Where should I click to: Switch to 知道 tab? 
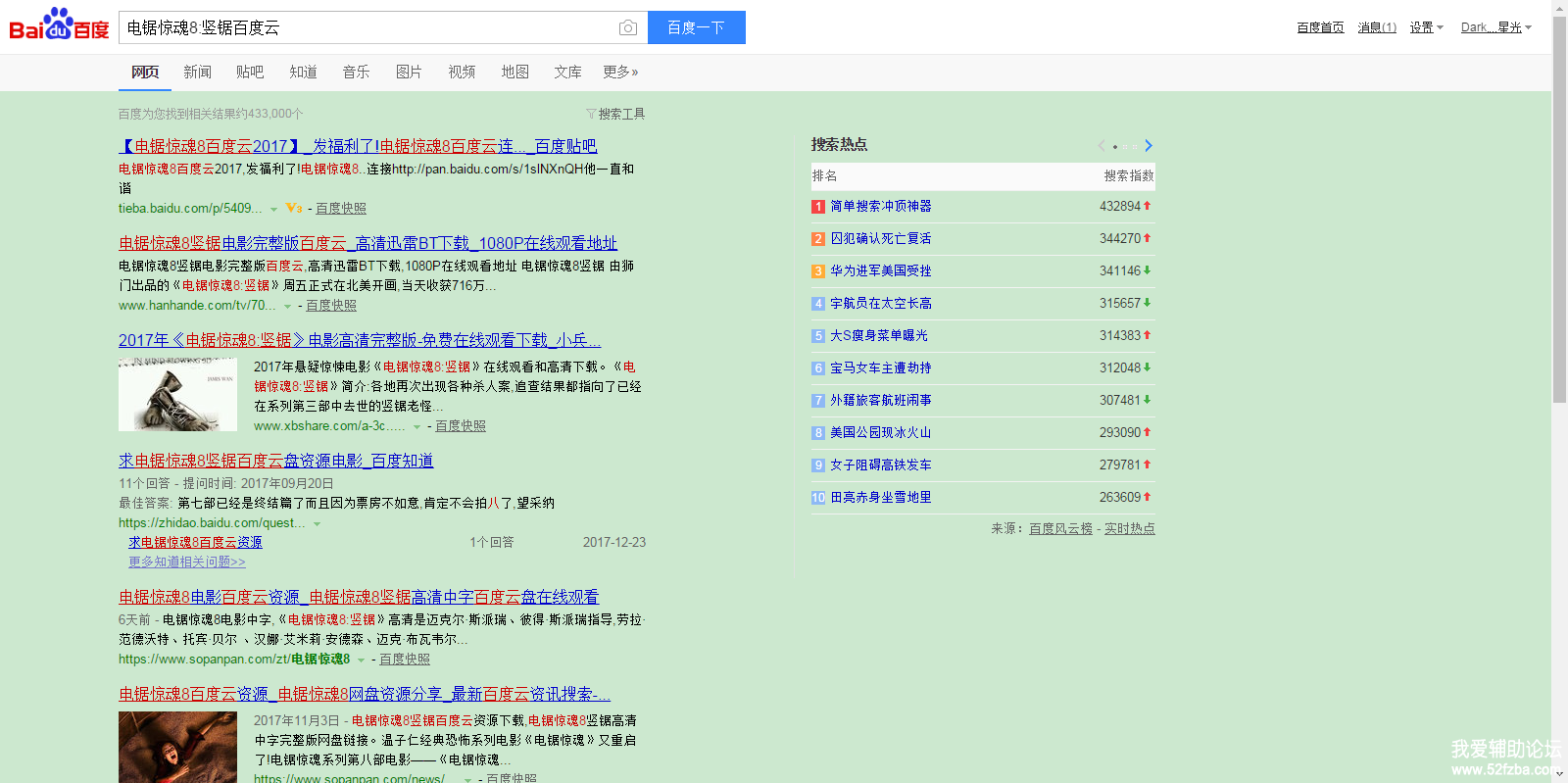pyautogui.click(x=303, y=72)
